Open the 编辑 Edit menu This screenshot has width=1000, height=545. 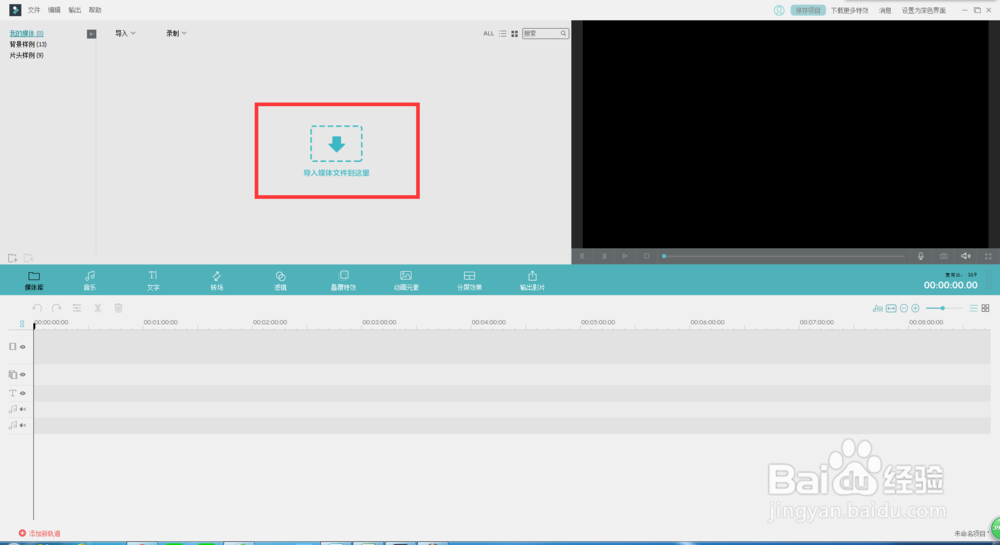coord(54,10)
